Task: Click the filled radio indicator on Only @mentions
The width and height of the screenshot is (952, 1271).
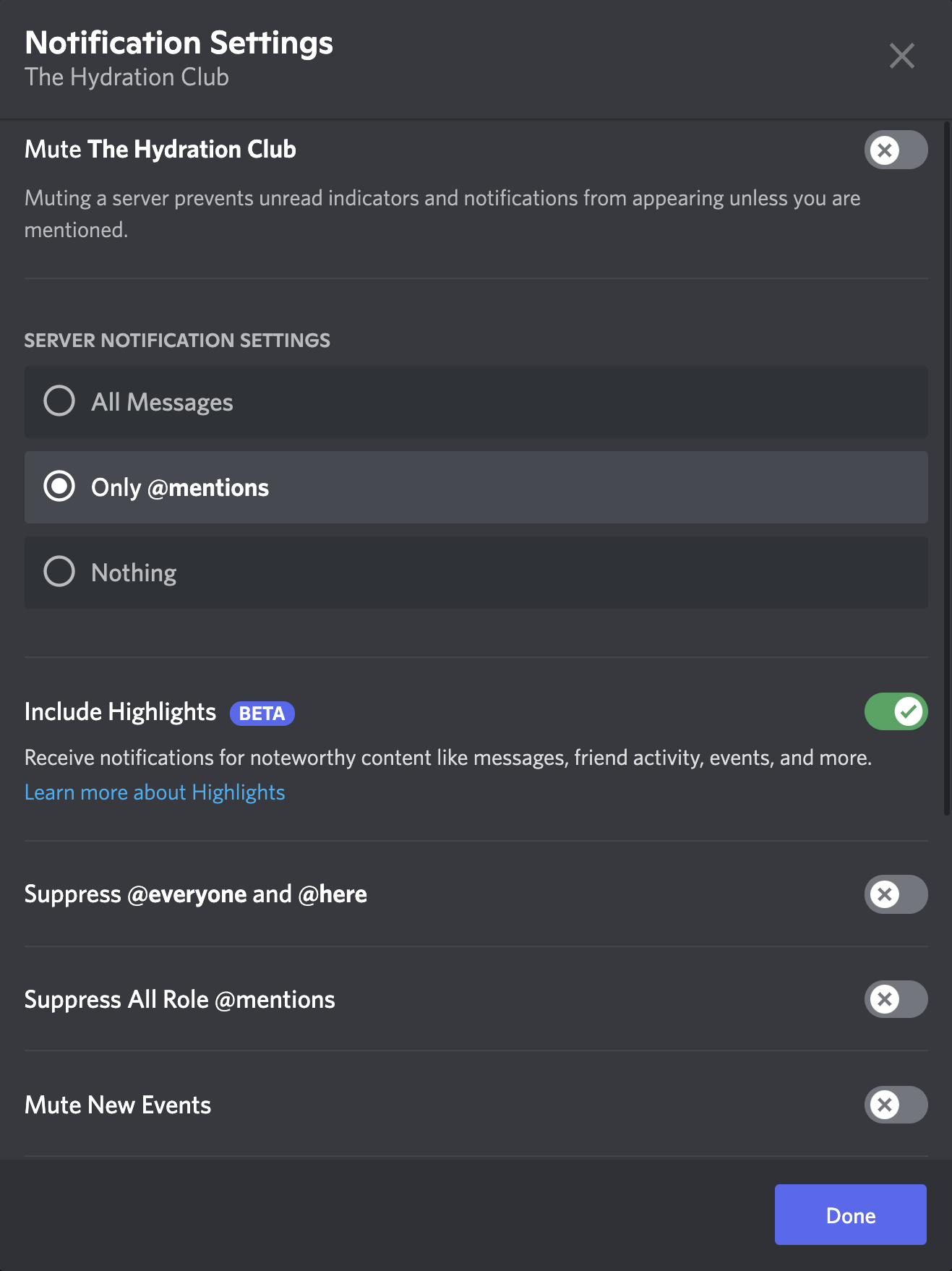Action: pyautogui.click(x=59, y=487)
